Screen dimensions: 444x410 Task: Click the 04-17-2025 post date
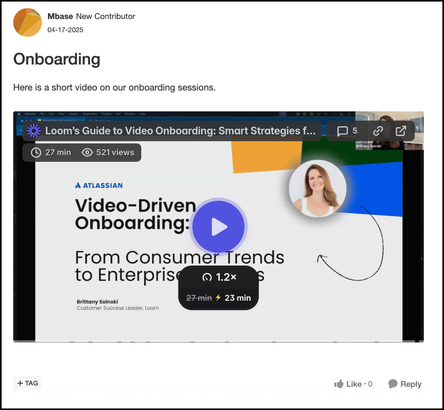coord(65,30)
